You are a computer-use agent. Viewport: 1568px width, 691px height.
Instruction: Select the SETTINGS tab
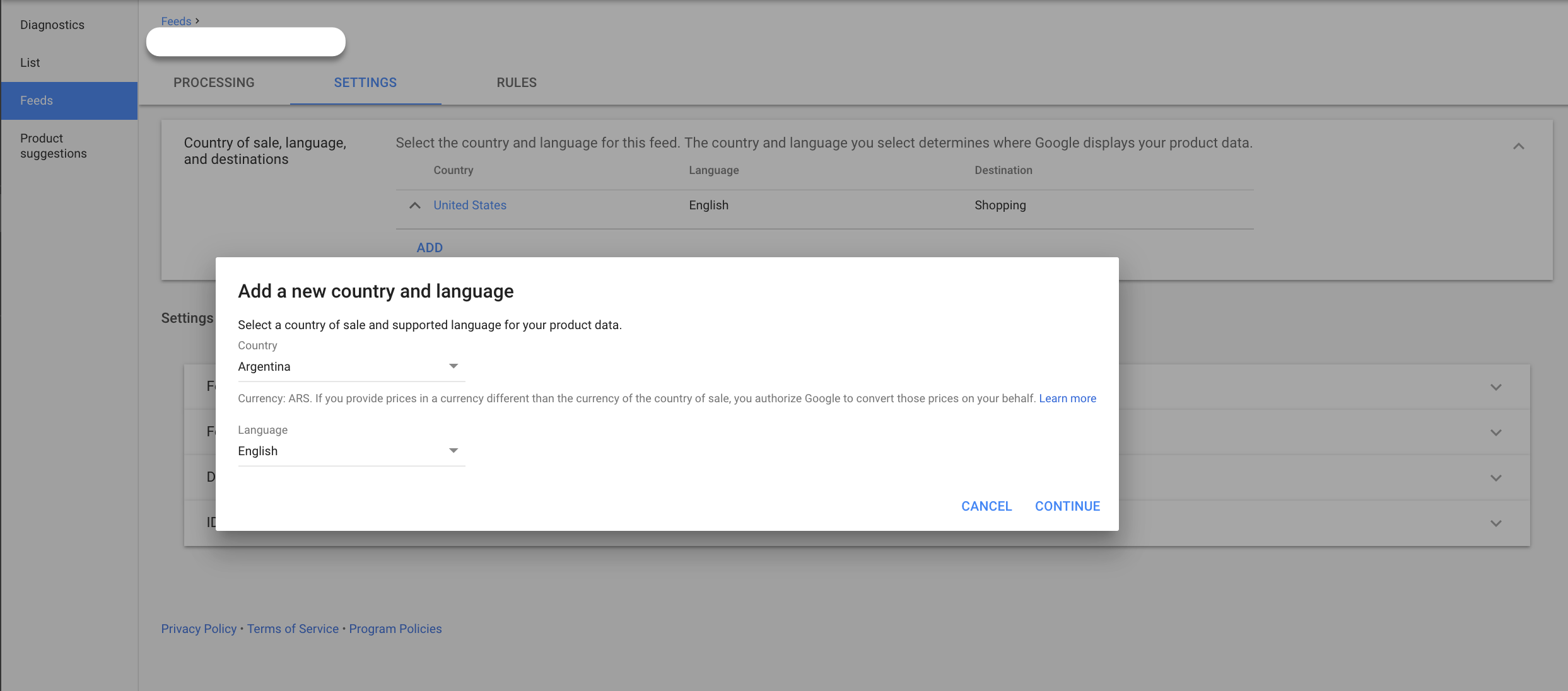pyautogui.click(x=365, y=83)
